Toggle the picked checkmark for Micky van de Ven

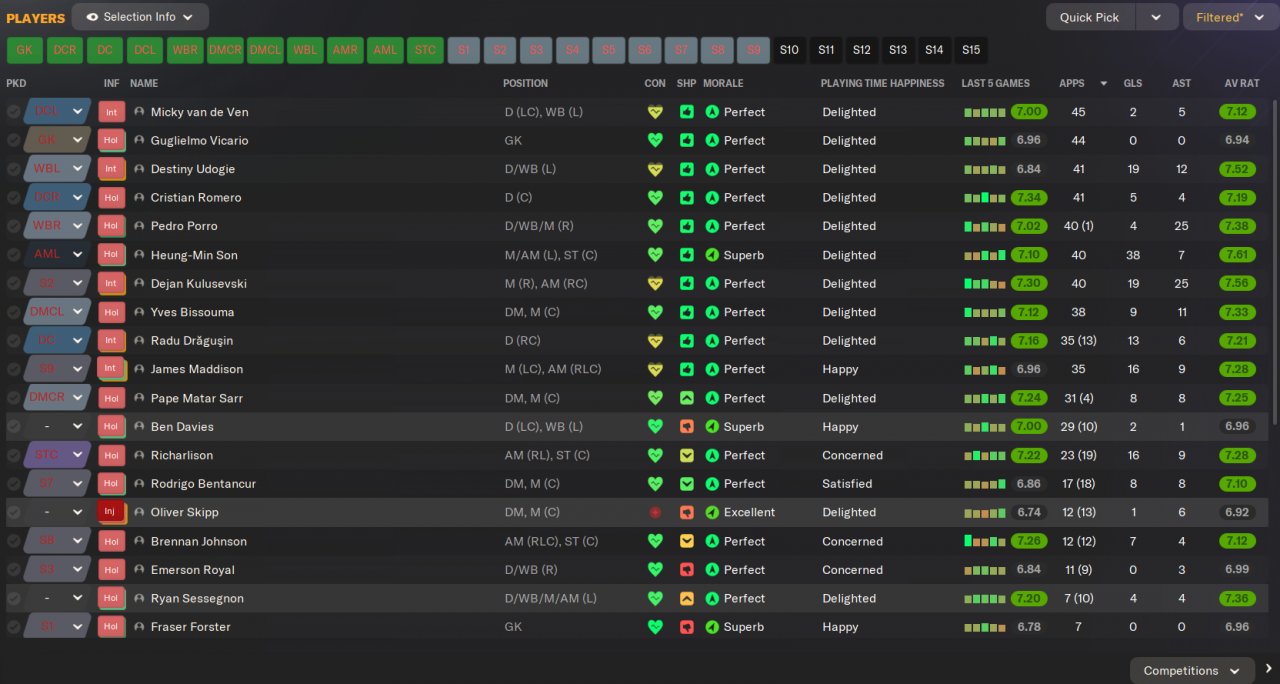(x=13, y=112)
